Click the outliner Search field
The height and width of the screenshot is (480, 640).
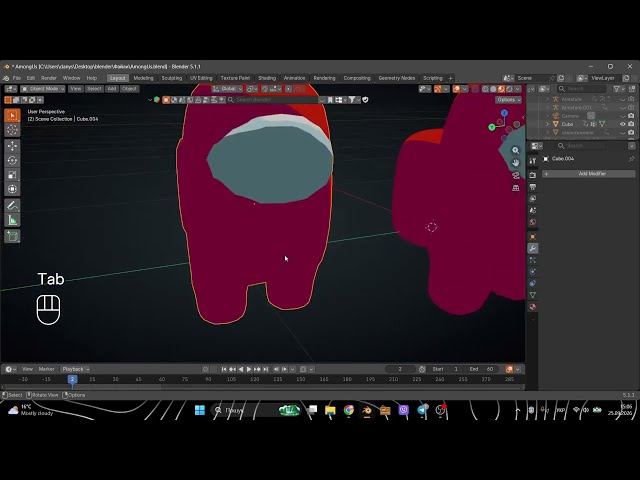[x=582, y=89]
